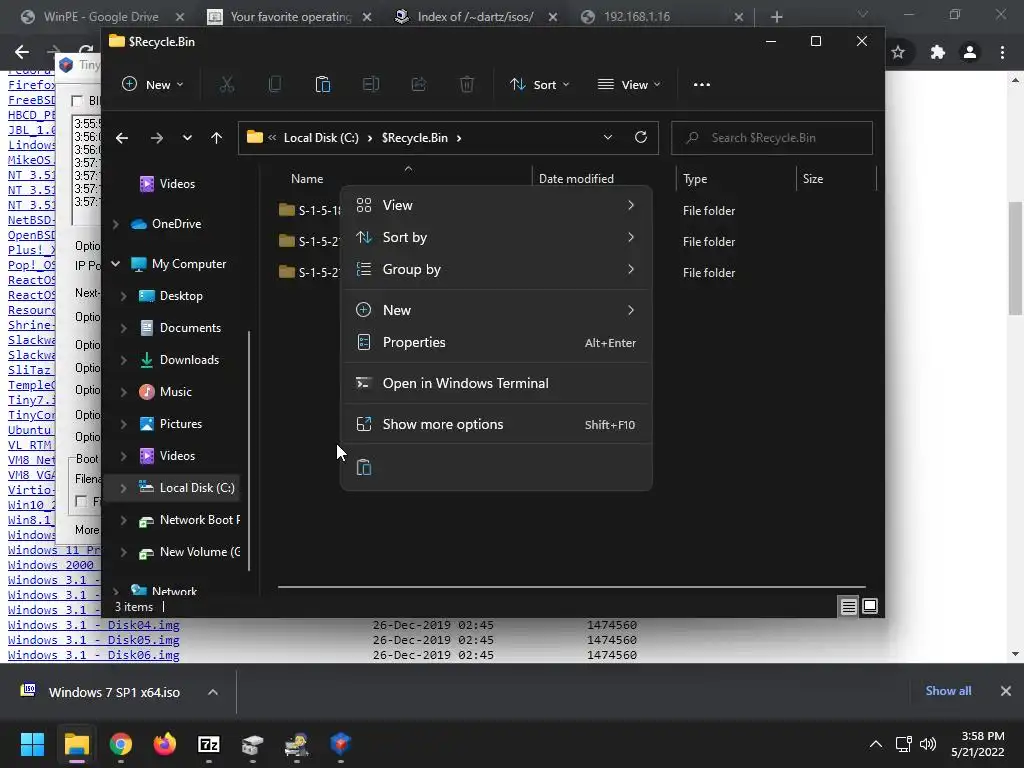
Task: Expand Local Disk (C:) tree node
Action: pyautogui.click(x=123, y=488)
